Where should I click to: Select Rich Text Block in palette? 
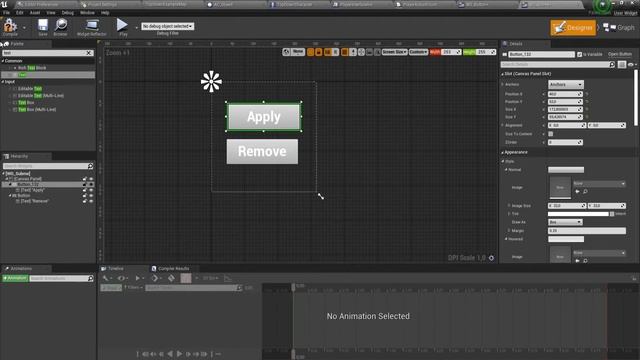32,68
